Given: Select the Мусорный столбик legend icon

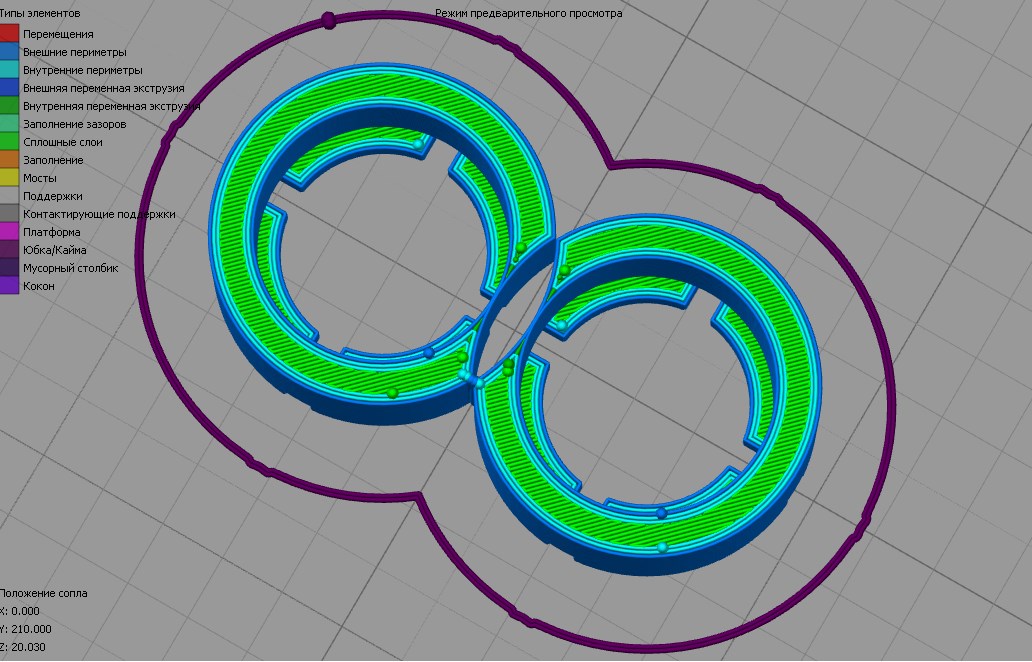Looking at the screenshot, I should click(x=10, y=265).
